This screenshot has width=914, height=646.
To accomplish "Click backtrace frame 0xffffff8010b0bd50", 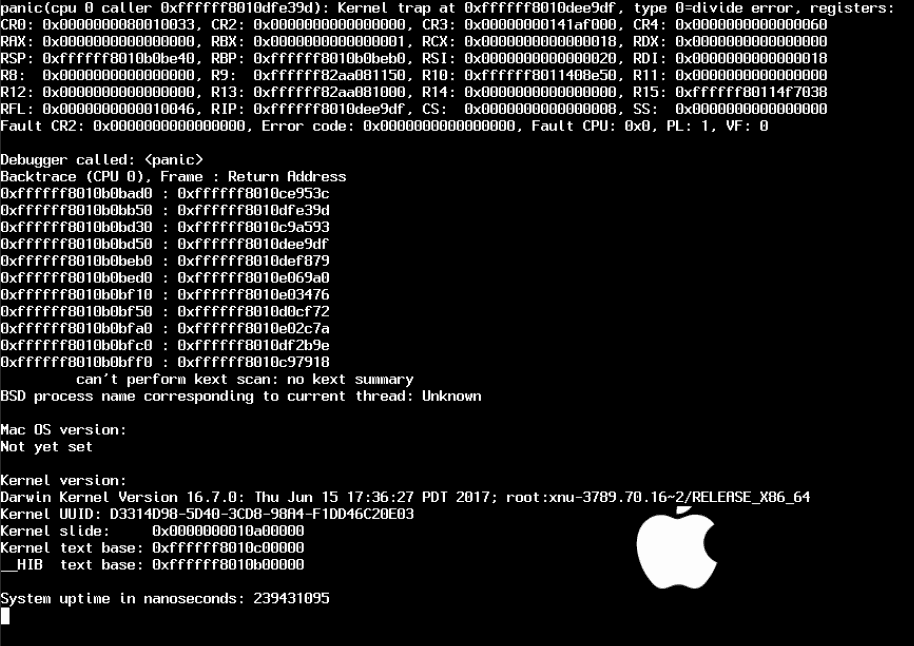I will click(x=76, y=244).
